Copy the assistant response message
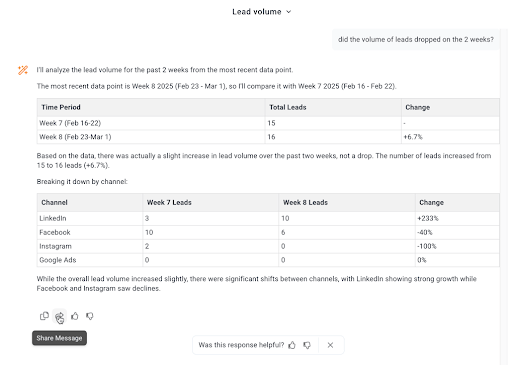 point(44,316)
